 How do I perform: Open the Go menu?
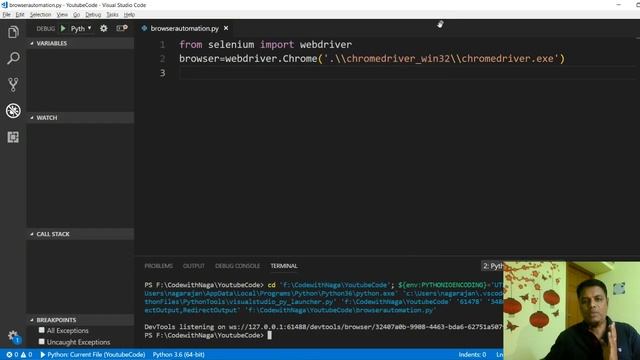click(76, 15)
